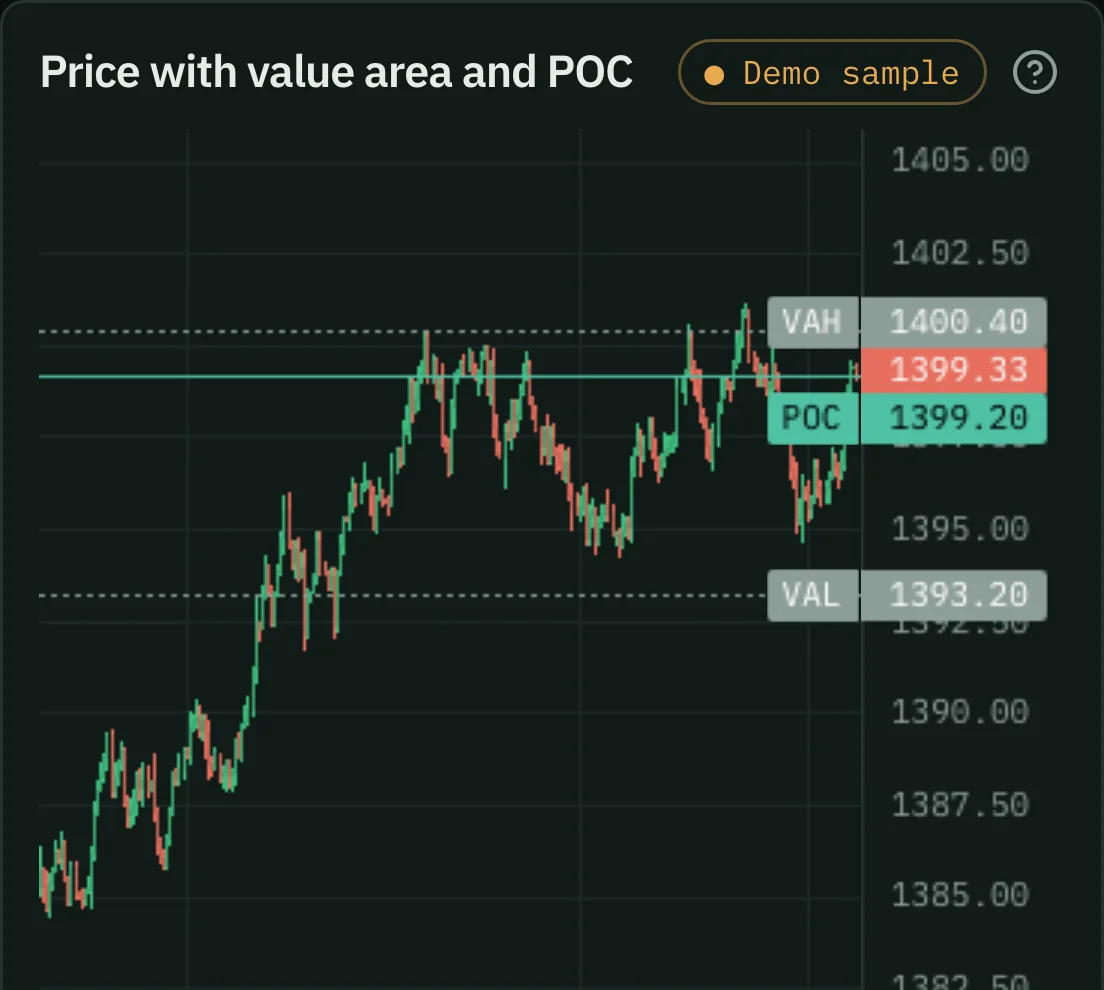Viewport: 1104px width, 990px height.
Task: Select the VAL label tag
Action: pyautogui.click(x=813, y=595)
